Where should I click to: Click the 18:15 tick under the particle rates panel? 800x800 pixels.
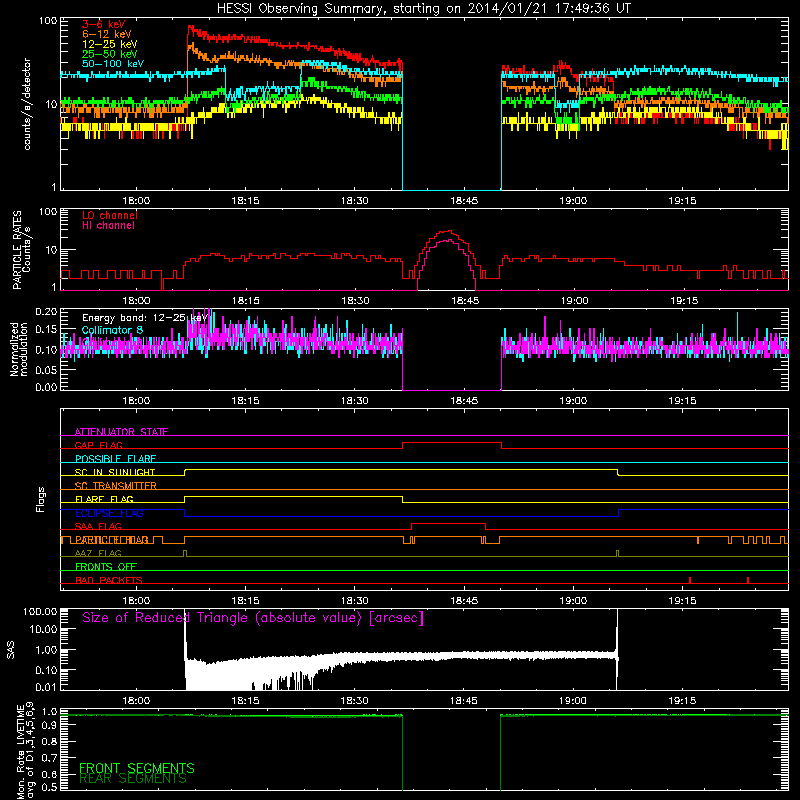(245, 301)
